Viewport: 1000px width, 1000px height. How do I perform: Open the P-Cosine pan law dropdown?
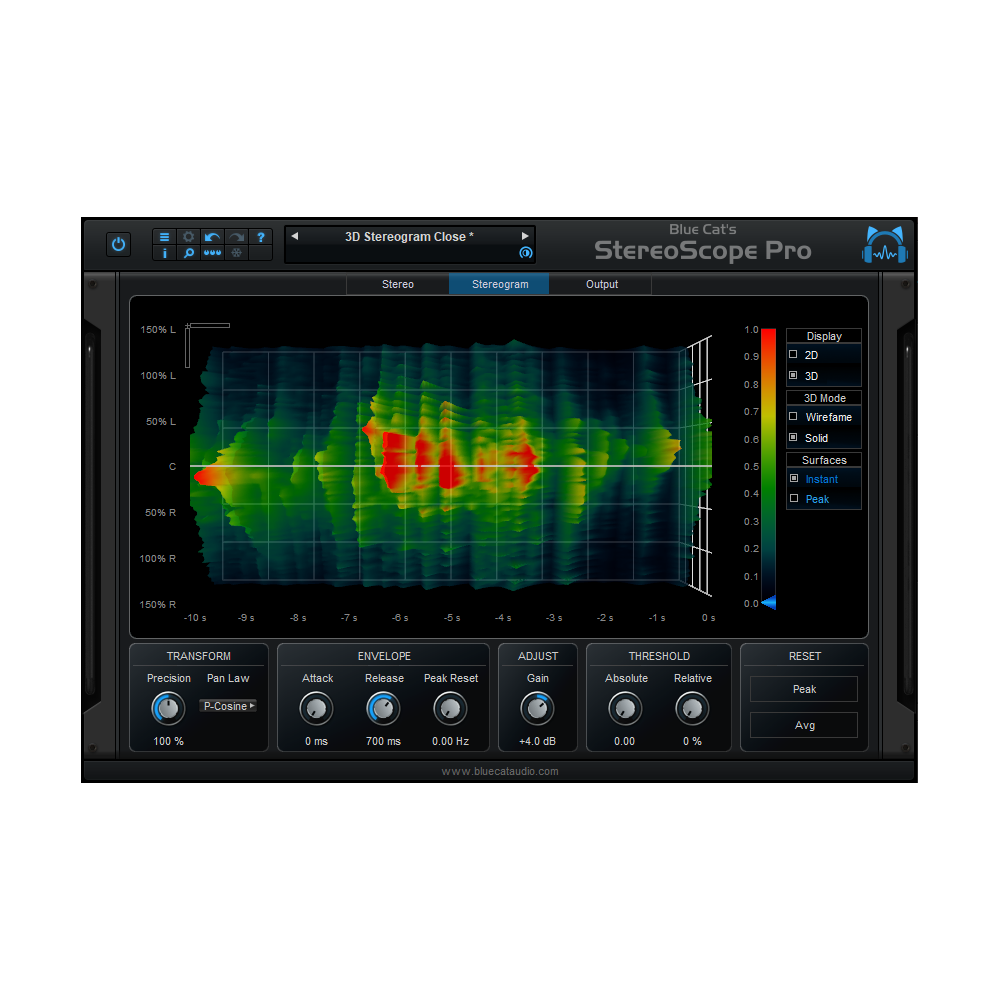(x=228, y=706)
